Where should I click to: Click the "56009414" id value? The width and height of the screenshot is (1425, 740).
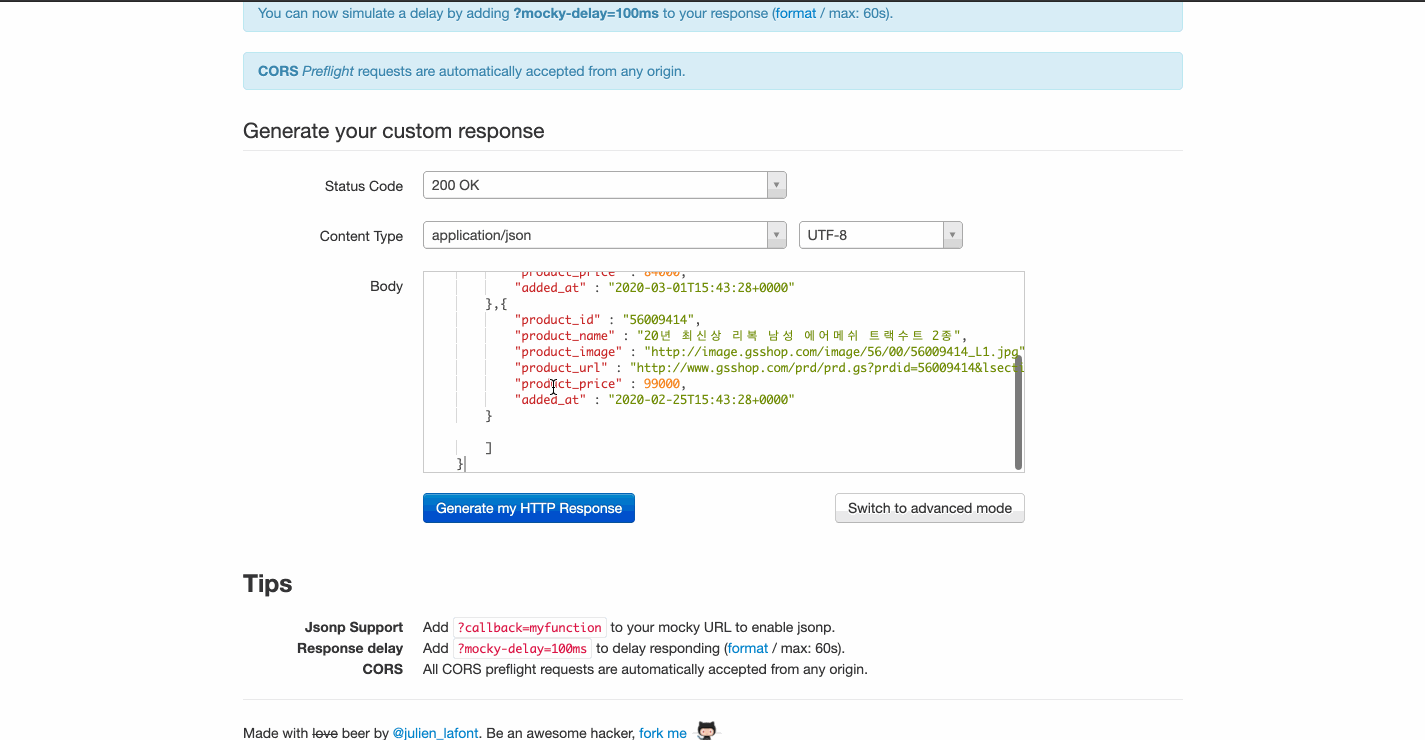[659, 320]
